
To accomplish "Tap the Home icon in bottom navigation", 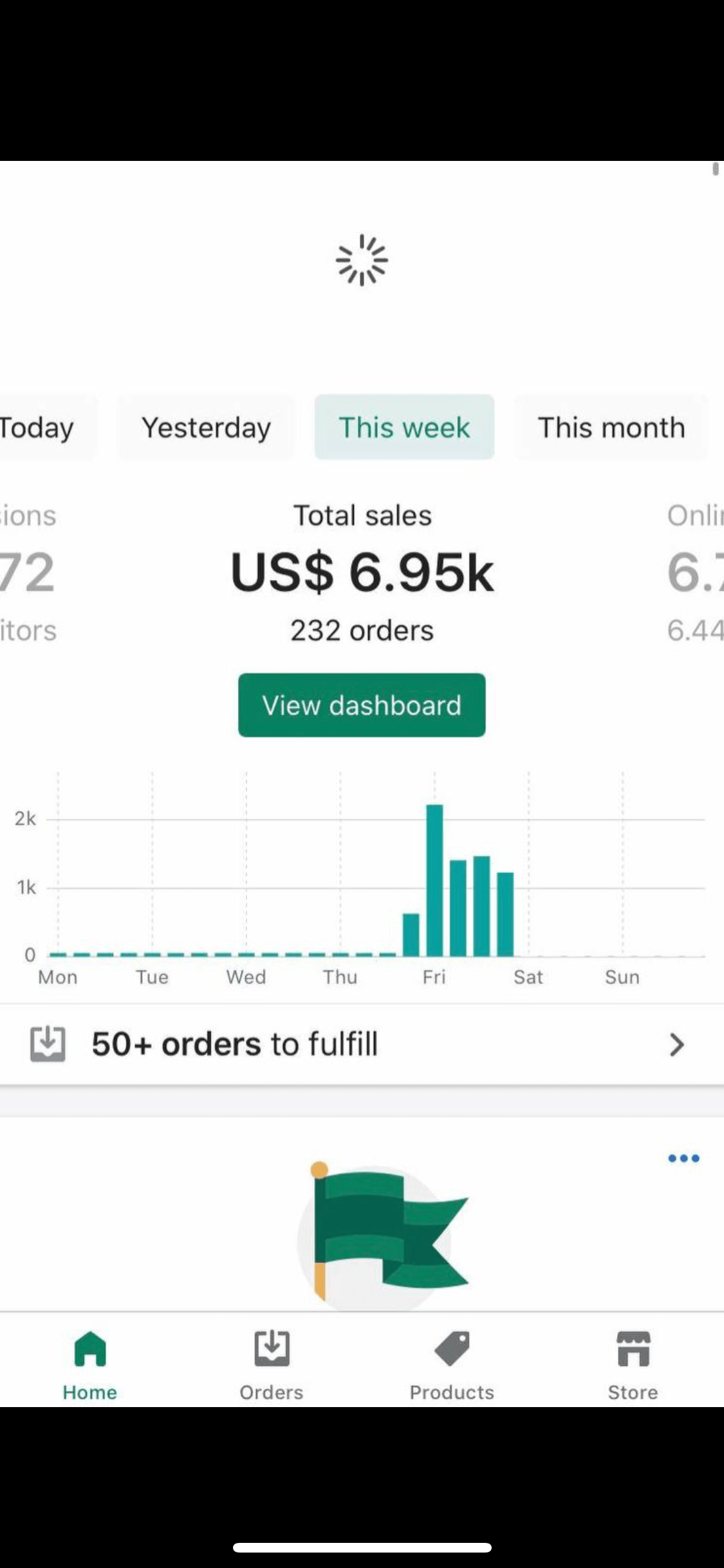I will (90, 1349).
